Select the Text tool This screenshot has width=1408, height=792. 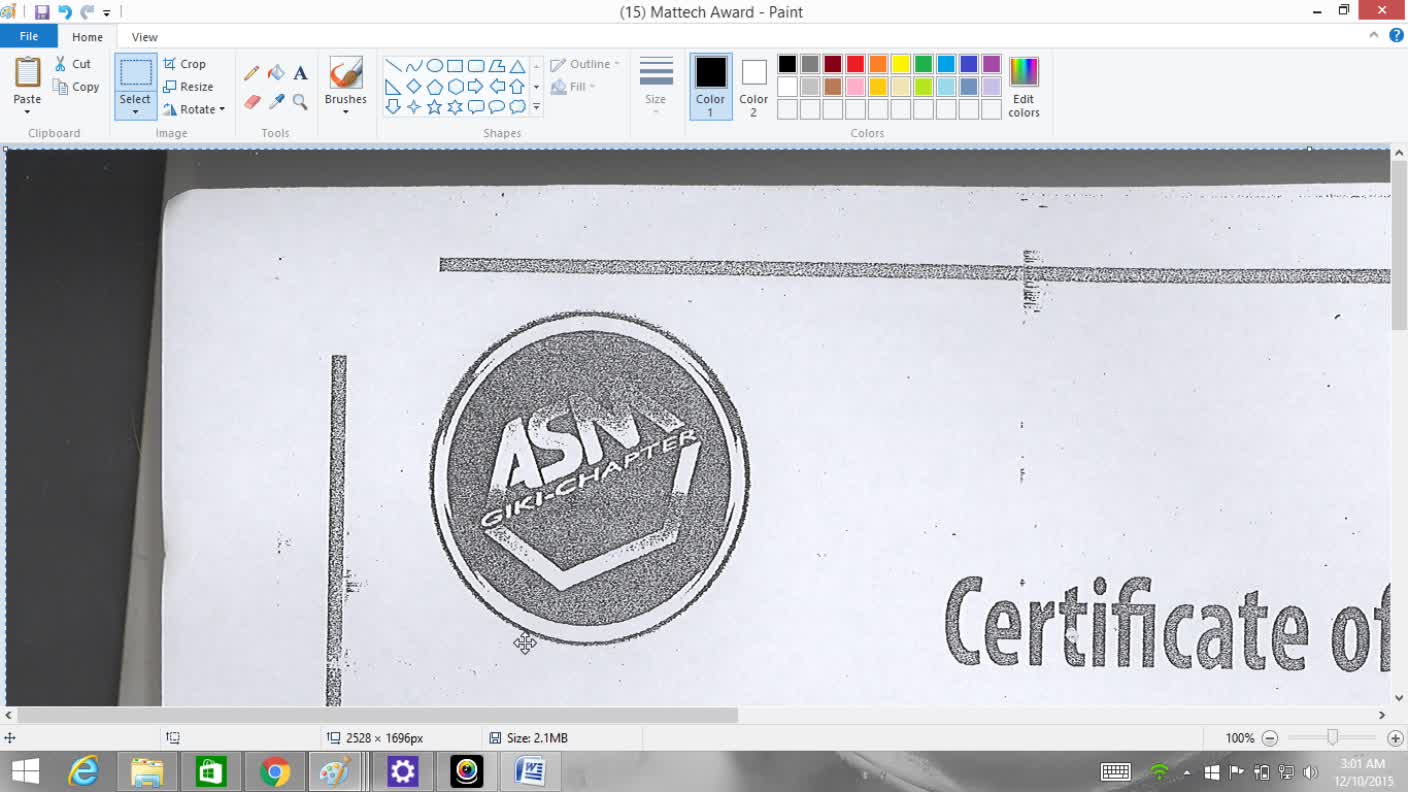pos(300,73)
